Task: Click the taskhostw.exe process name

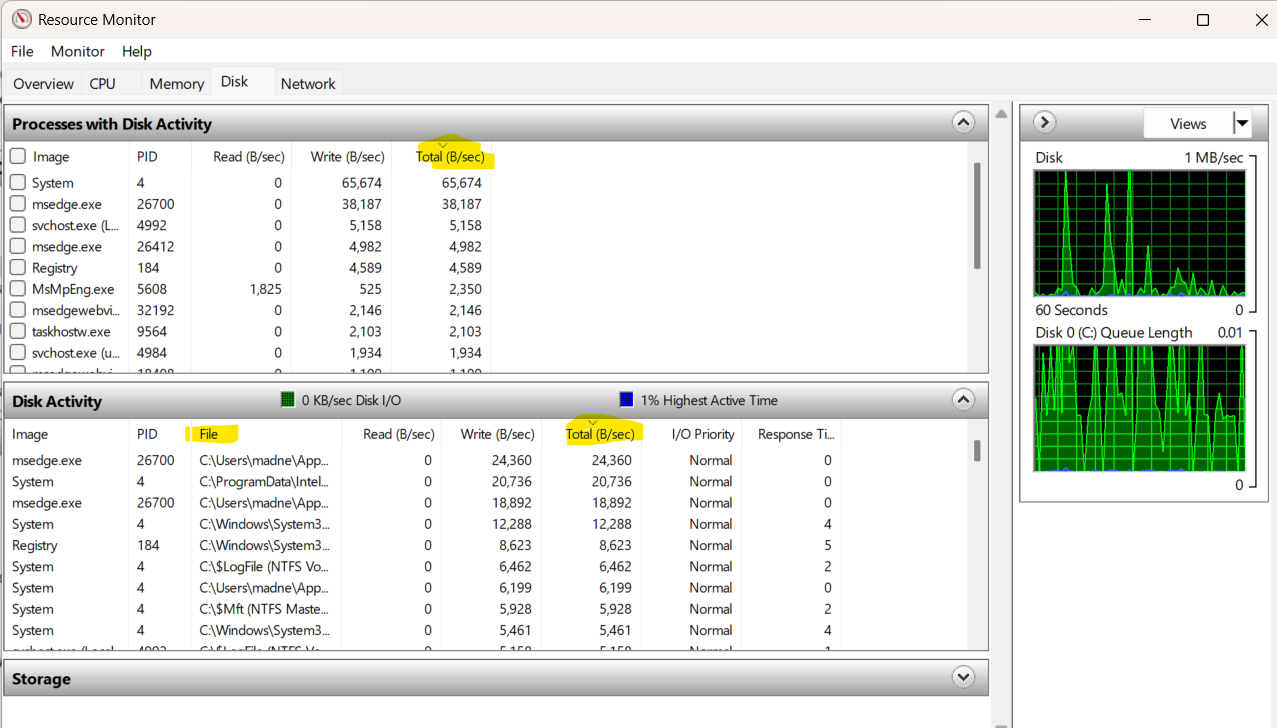Action: (71, 331)
